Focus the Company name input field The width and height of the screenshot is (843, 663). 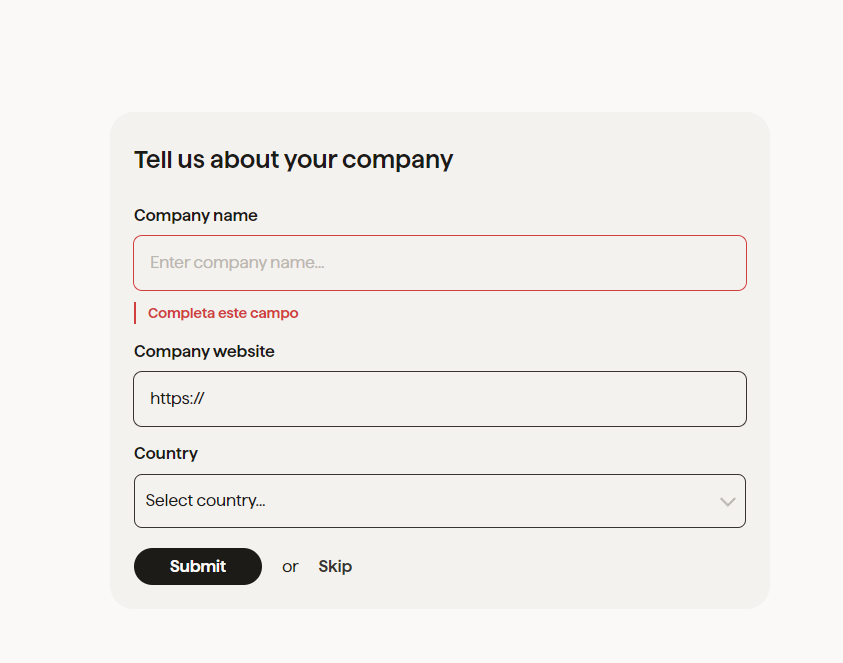tap(440, 263)
